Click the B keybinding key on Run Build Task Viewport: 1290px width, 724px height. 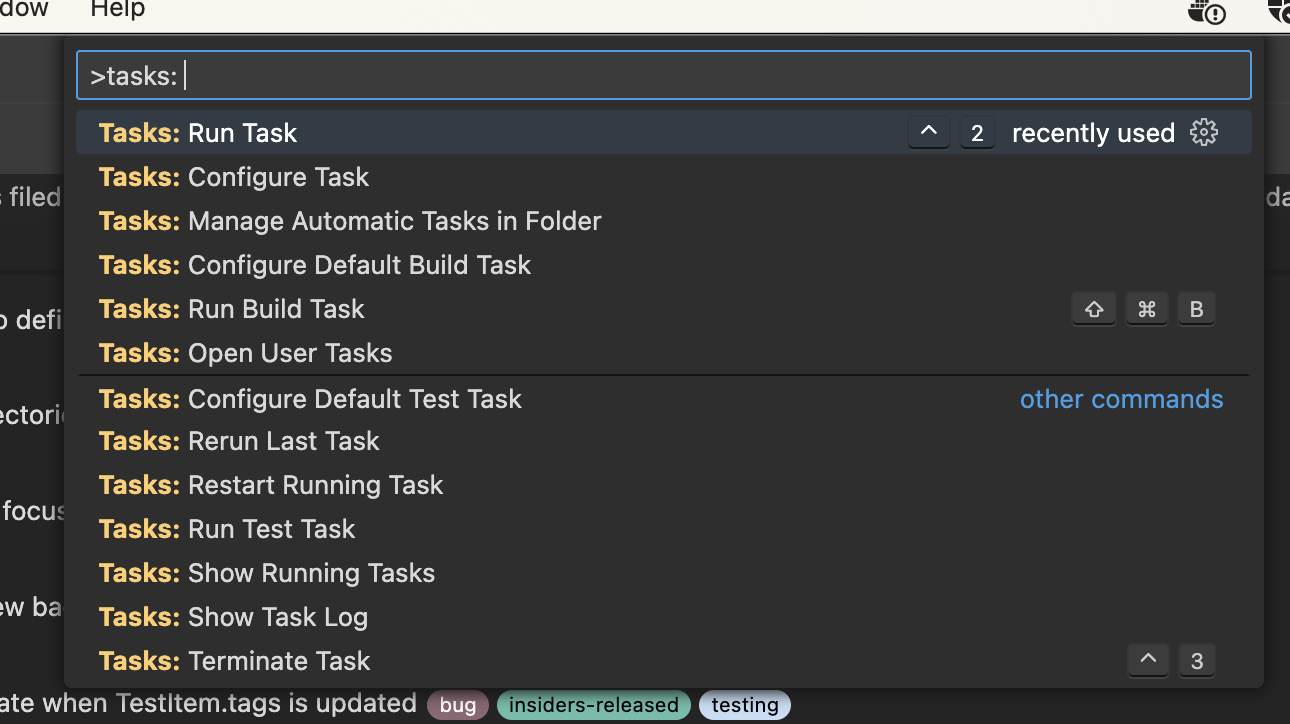click(1196, 308)
